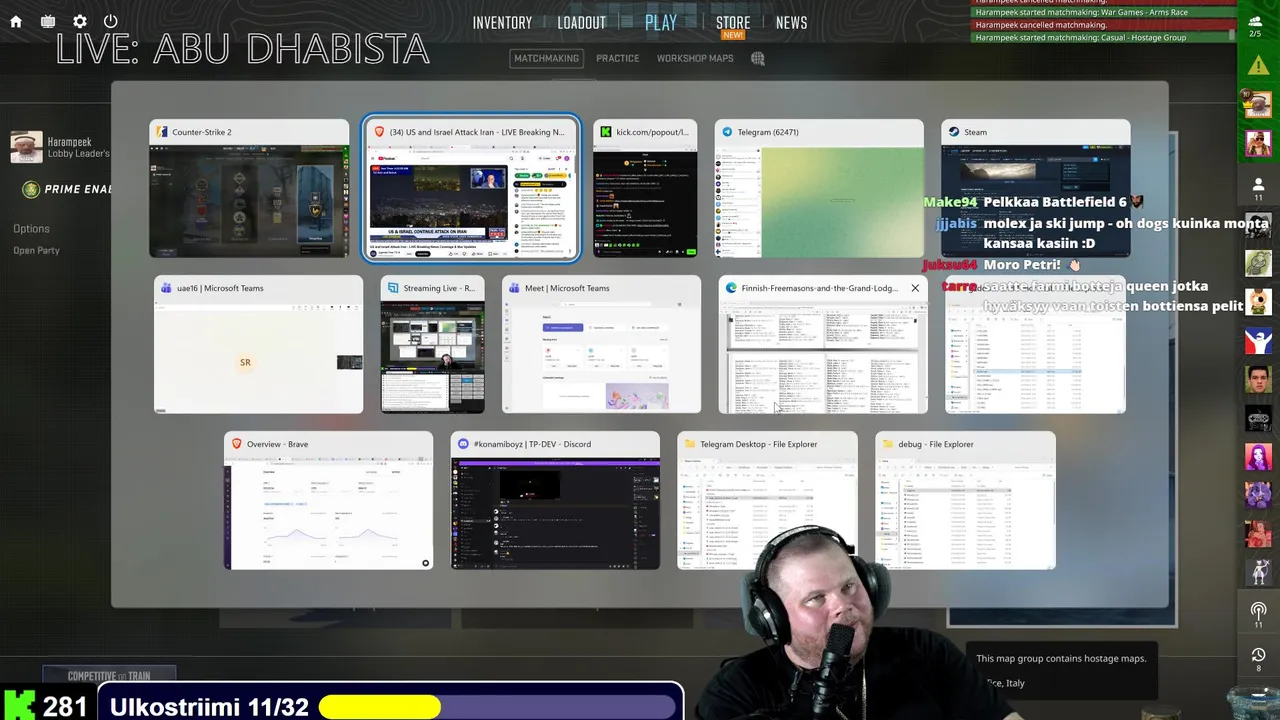Open the party members icon showing 2/5
The width and height of the screenshot is (1280, 720).
[x=1255, y=25]
